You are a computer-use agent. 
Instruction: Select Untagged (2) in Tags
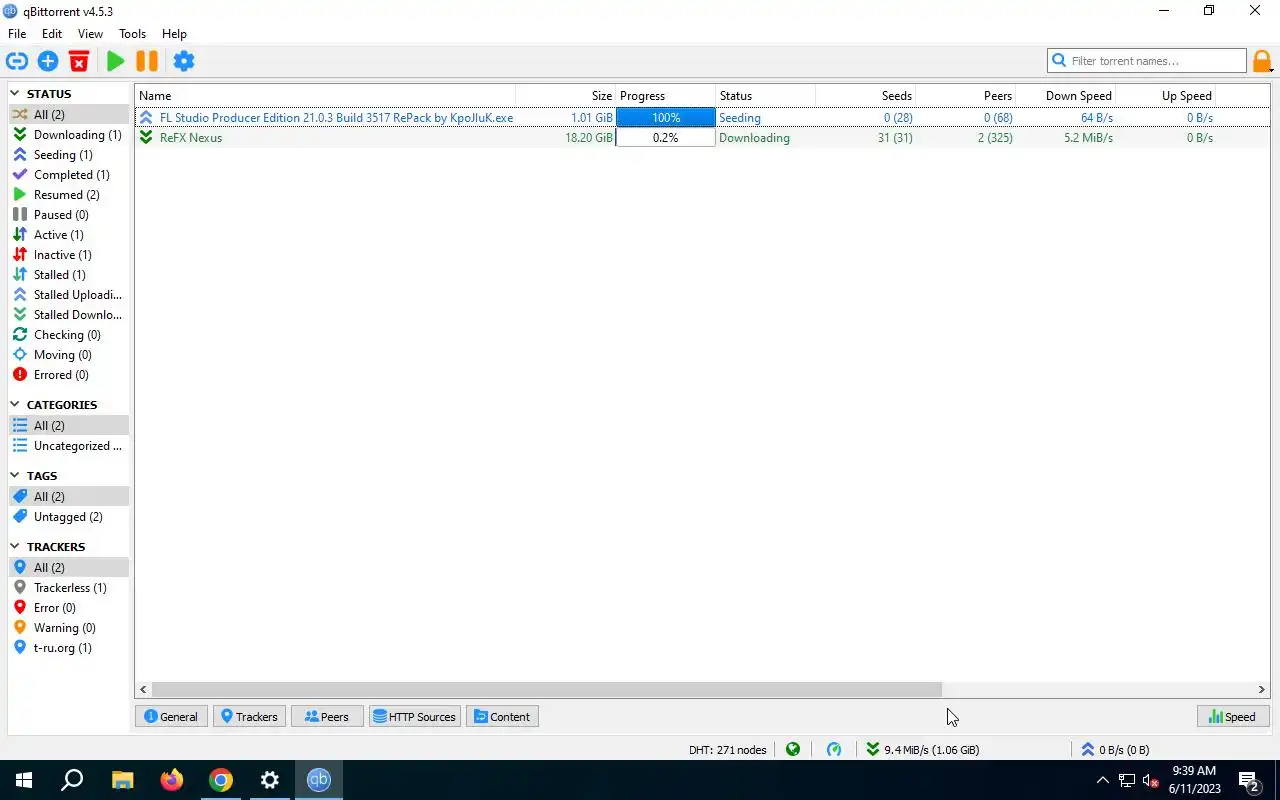(x=68, y=517)
